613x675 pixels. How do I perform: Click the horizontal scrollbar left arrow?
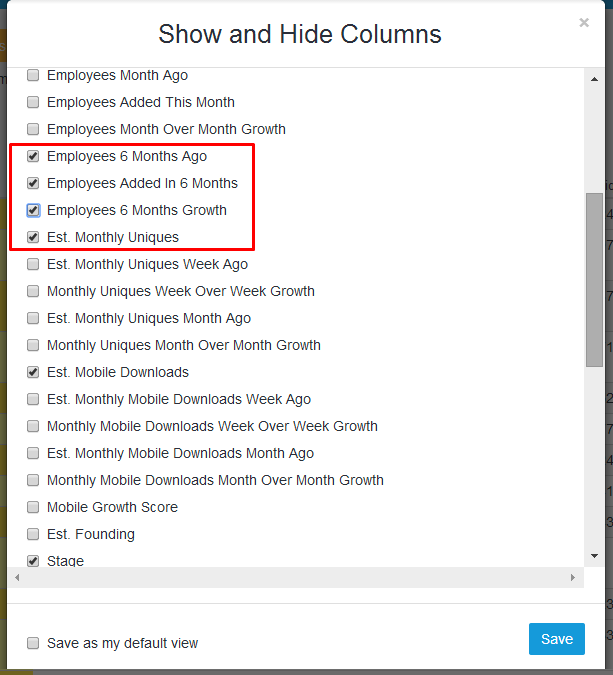click(x=17, y=578)
